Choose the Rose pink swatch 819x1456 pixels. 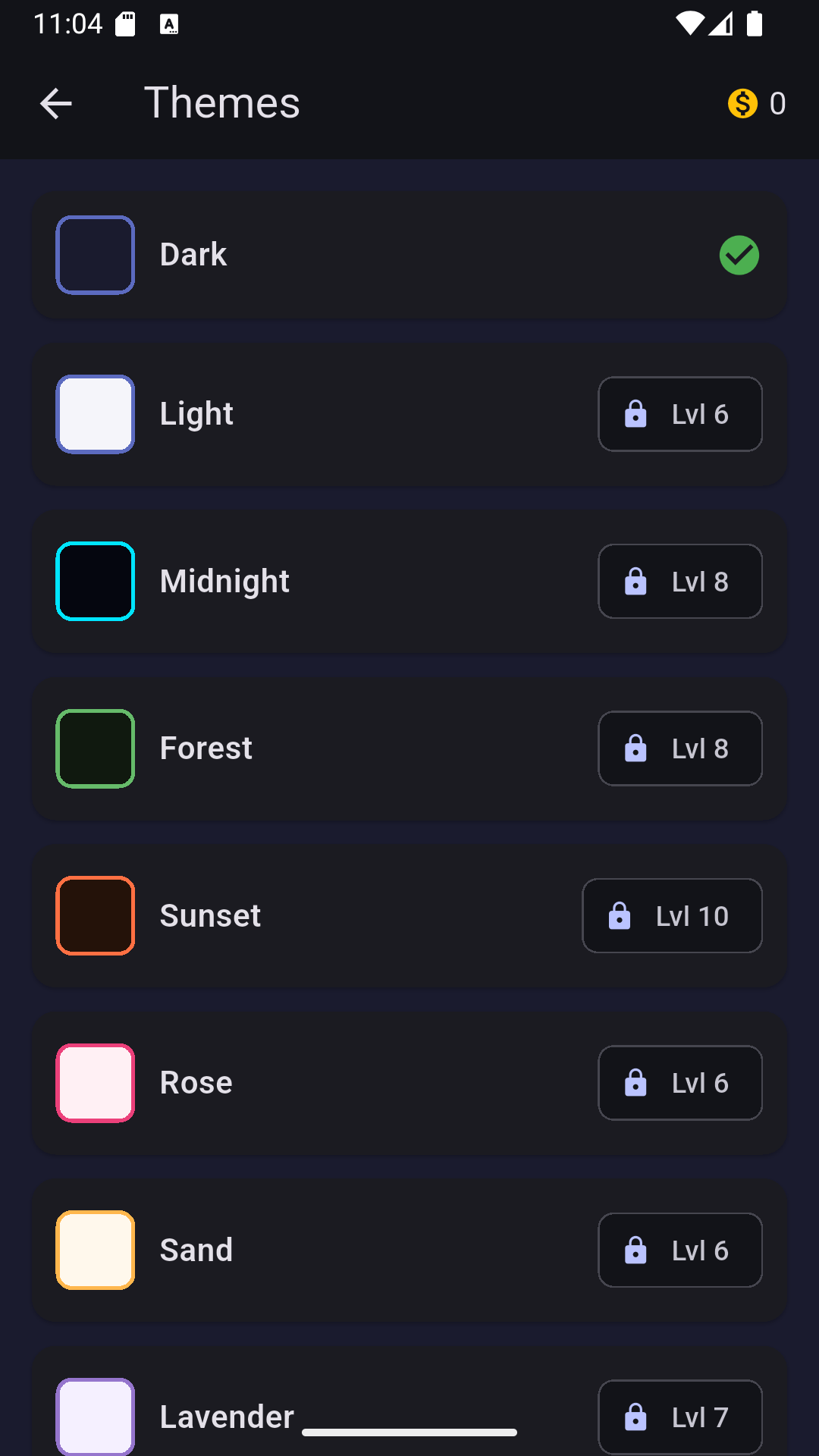(96, 1083)
